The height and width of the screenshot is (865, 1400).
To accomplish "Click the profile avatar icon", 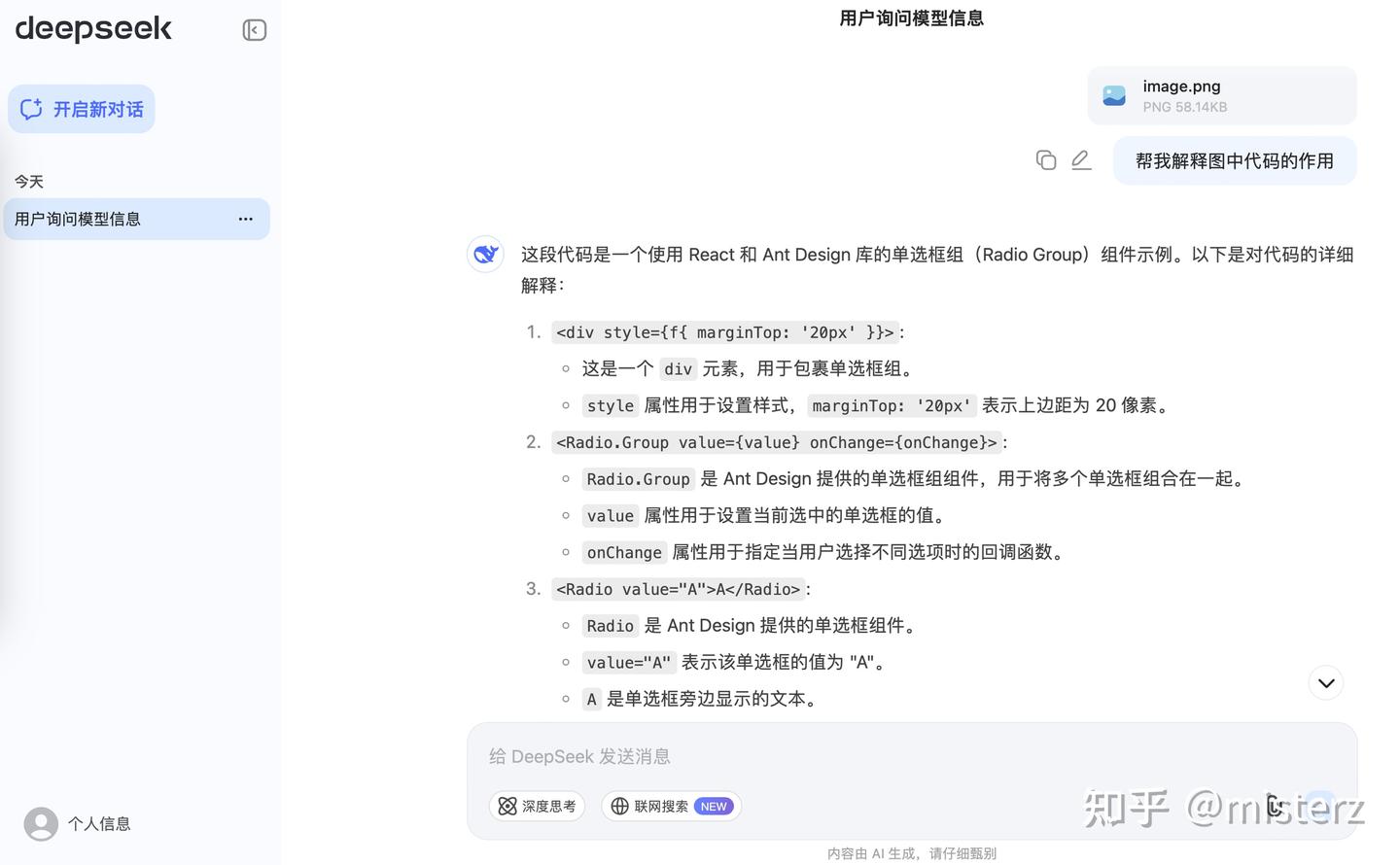I will pyautogui.click(x=41, y=824).
